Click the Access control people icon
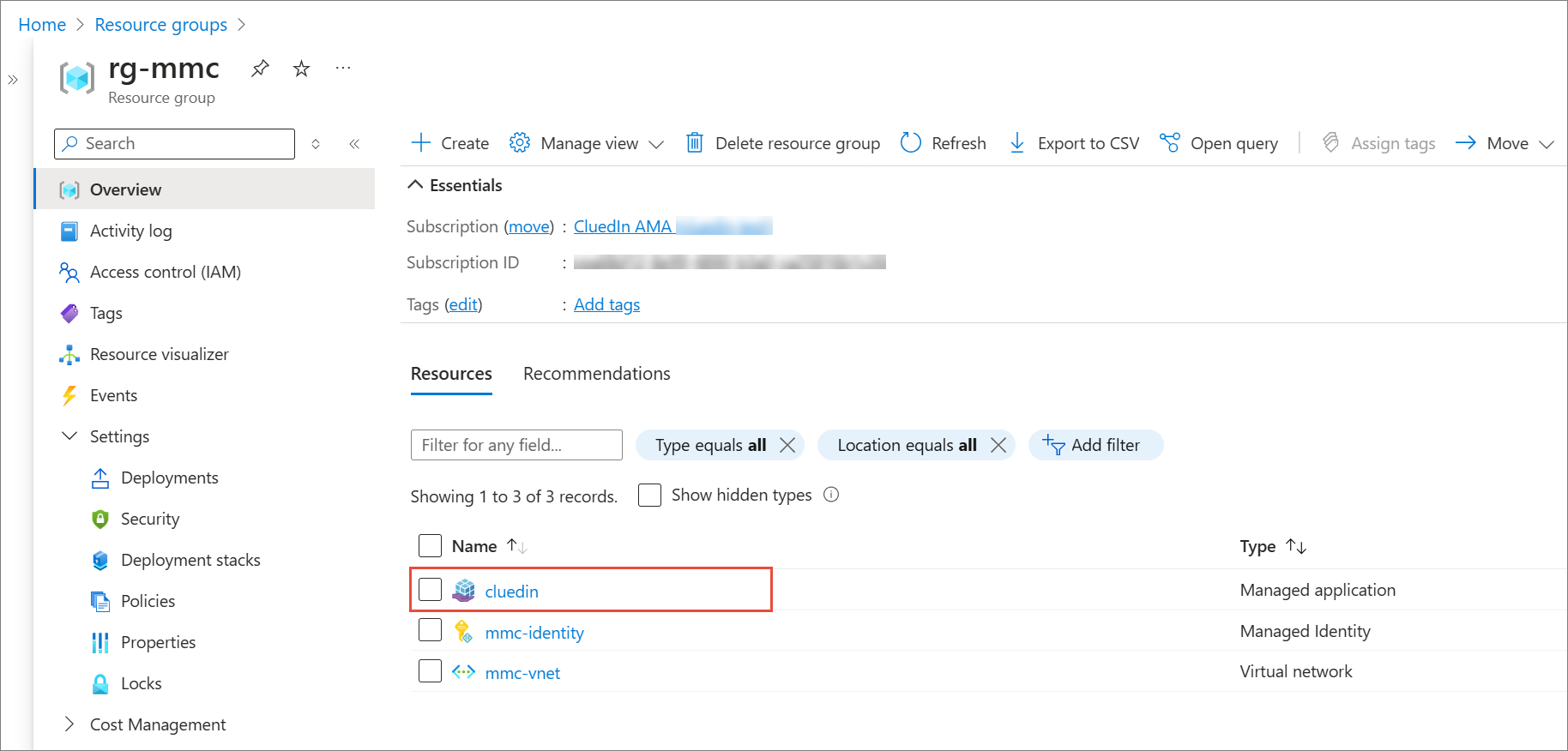Screen dimensions: 1568x751 69,272
